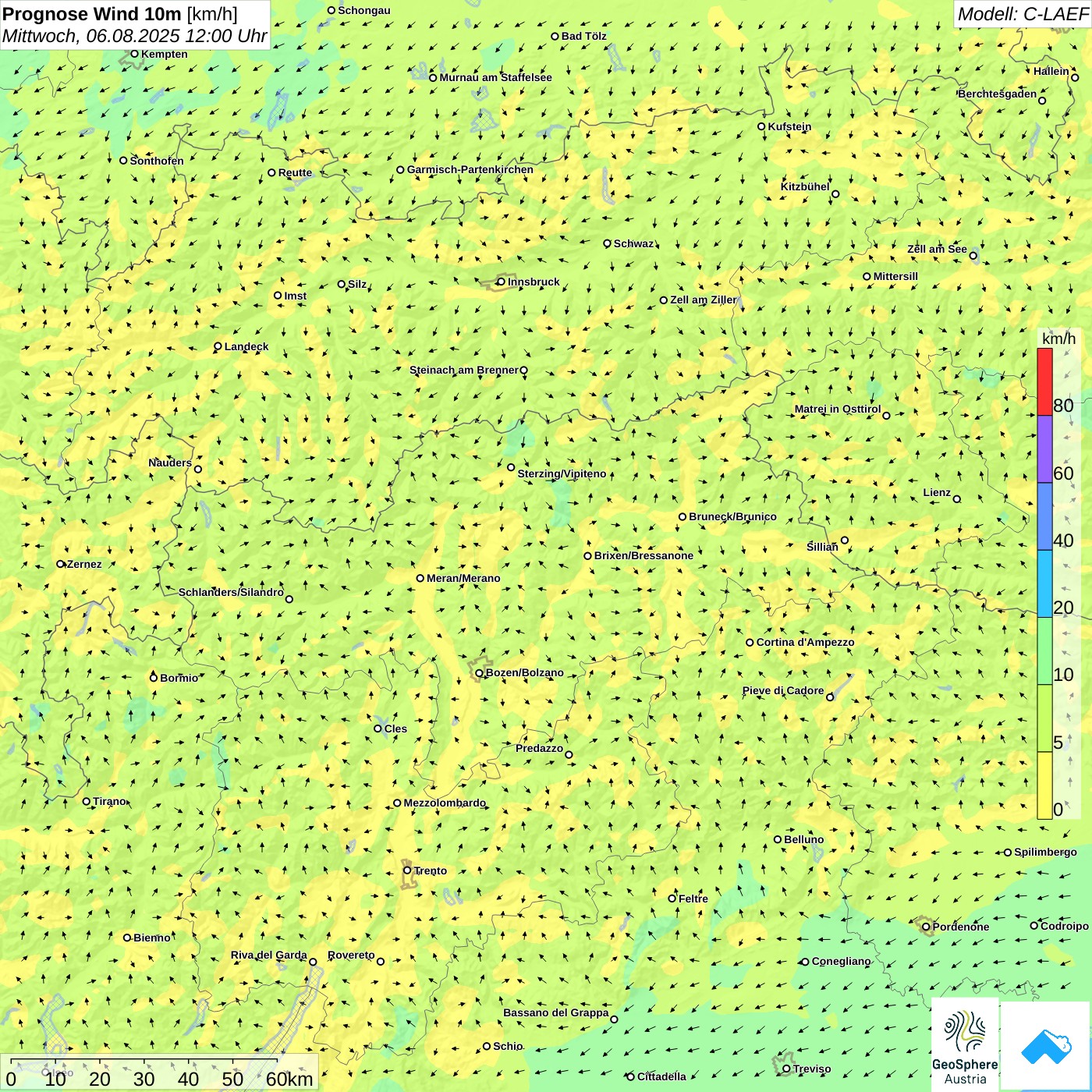Click the Treviso label
Image resolution: width=1092 pixels, height=1092 pixels.
811,1069
